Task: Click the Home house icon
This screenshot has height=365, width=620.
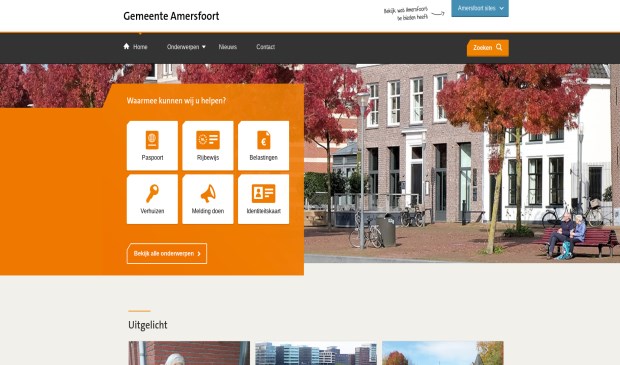Action: click(x=127, y=46)
